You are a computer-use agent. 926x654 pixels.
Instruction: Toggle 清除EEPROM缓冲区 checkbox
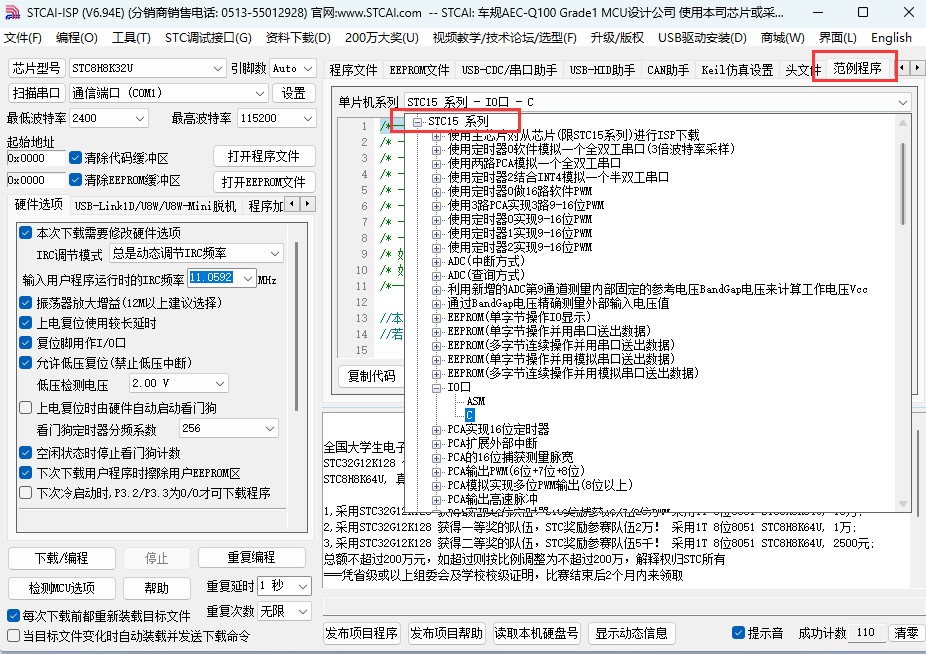coord(75,180)
